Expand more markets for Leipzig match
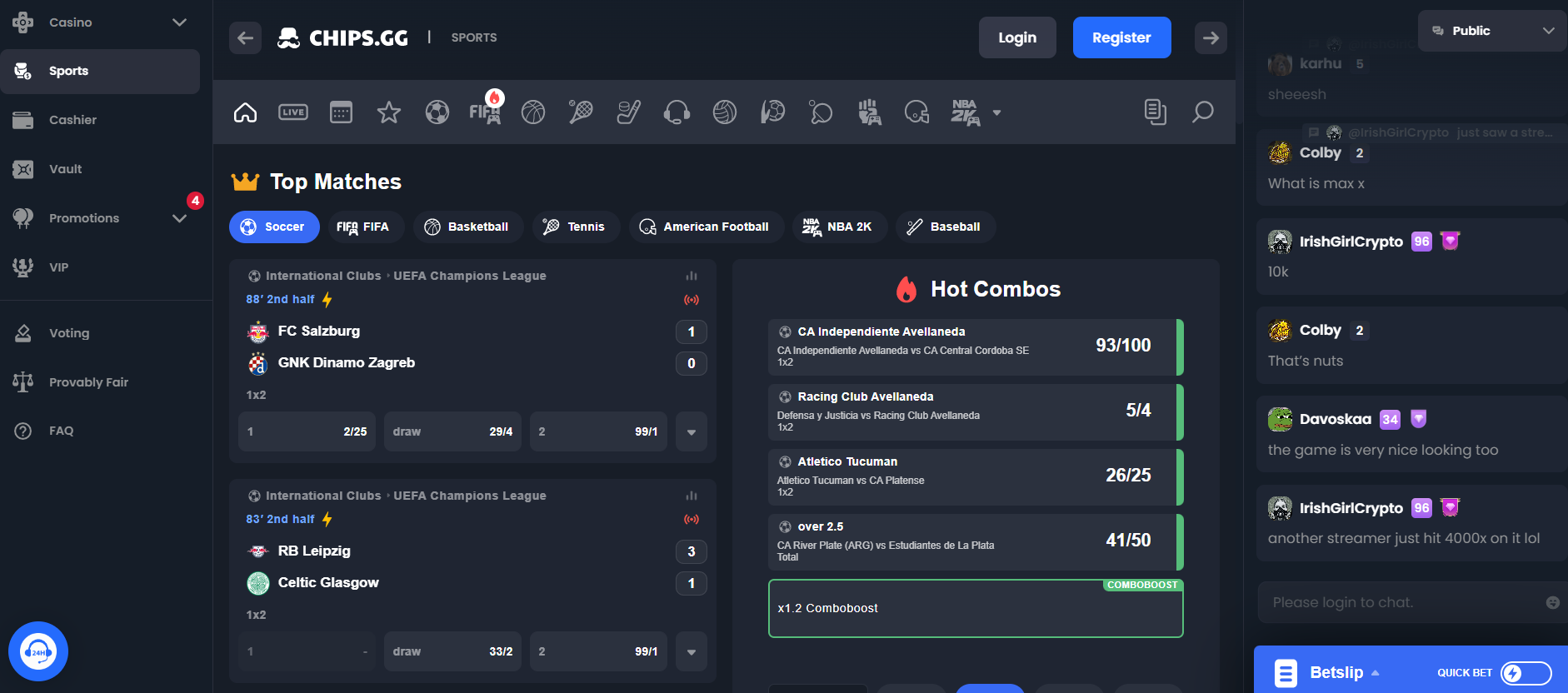The height and width of the screenshot is (693, 1568). (x=692, y=651)
